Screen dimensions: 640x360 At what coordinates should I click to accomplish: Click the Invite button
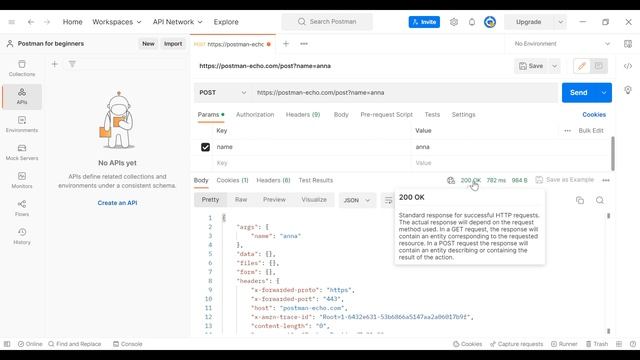pos(424,22)
